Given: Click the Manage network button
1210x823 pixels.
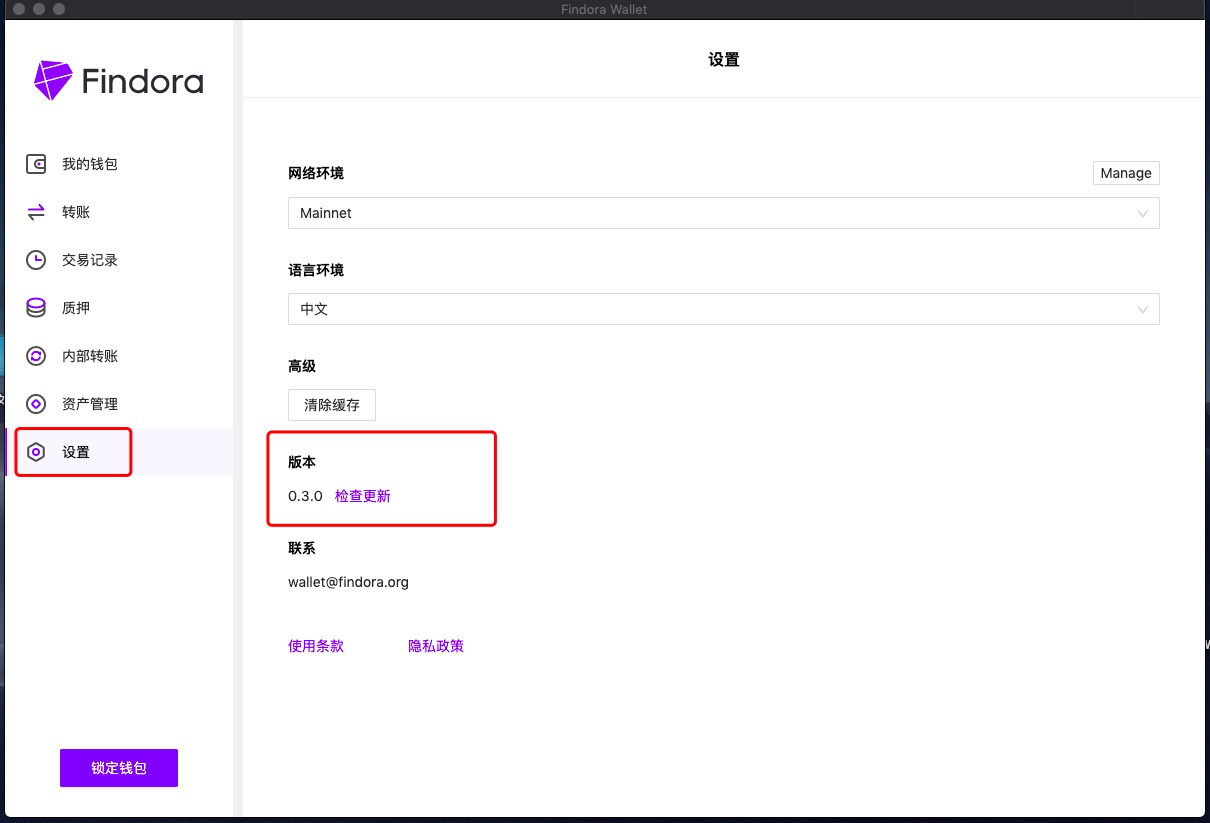Looking at the screenshot, I should [x=1126, y=173].
